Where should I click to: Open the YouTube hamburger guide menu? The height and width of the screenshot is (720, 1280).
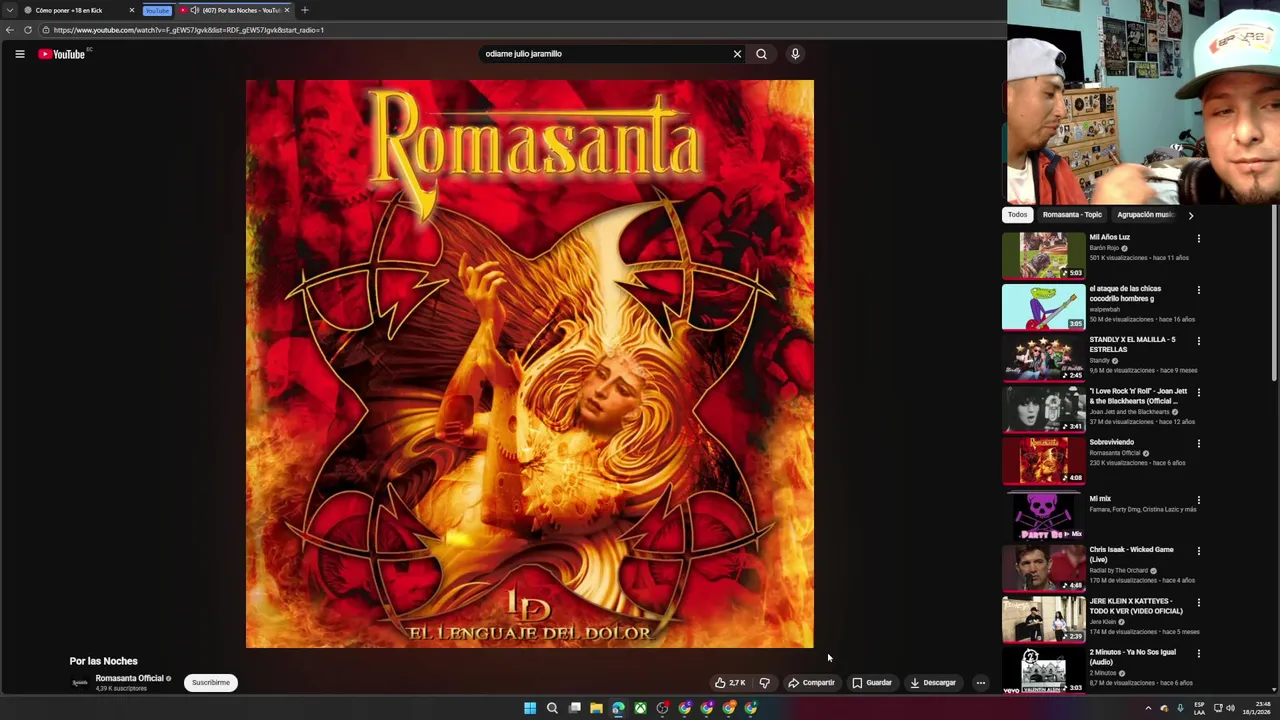tap(20, 54)
